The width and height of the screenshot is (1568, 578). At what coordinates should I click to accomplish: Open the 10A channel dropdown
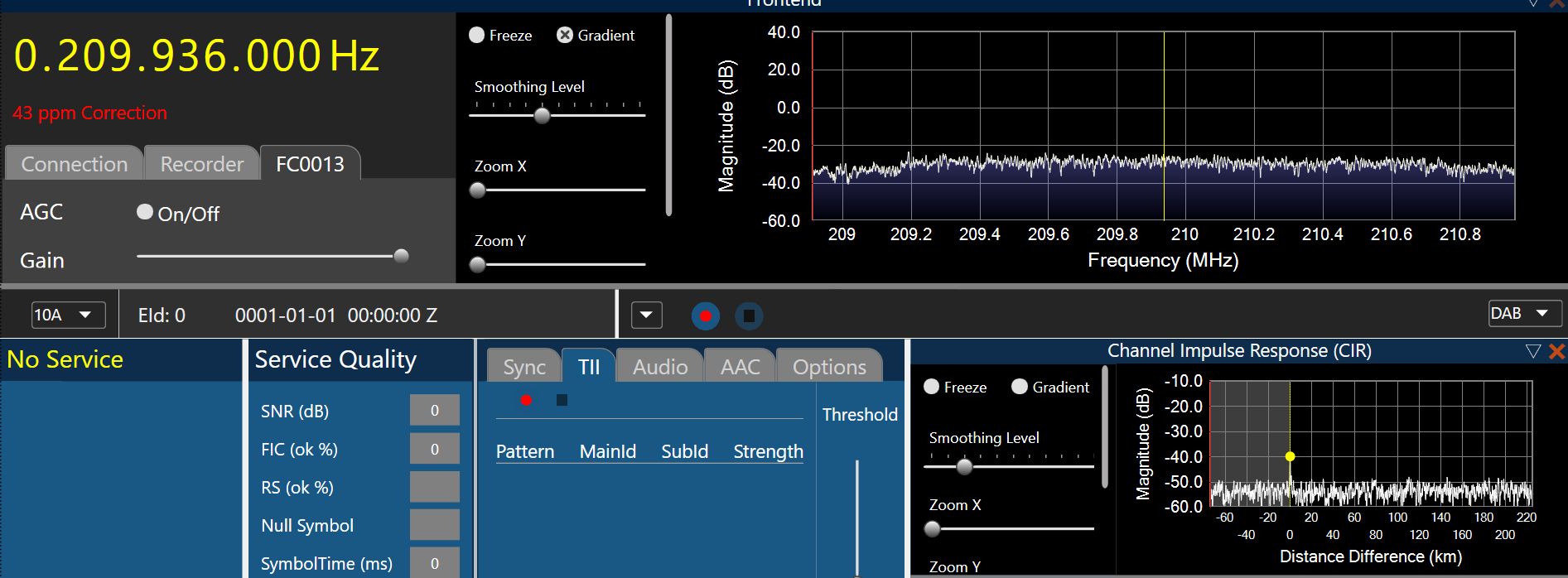69,315
